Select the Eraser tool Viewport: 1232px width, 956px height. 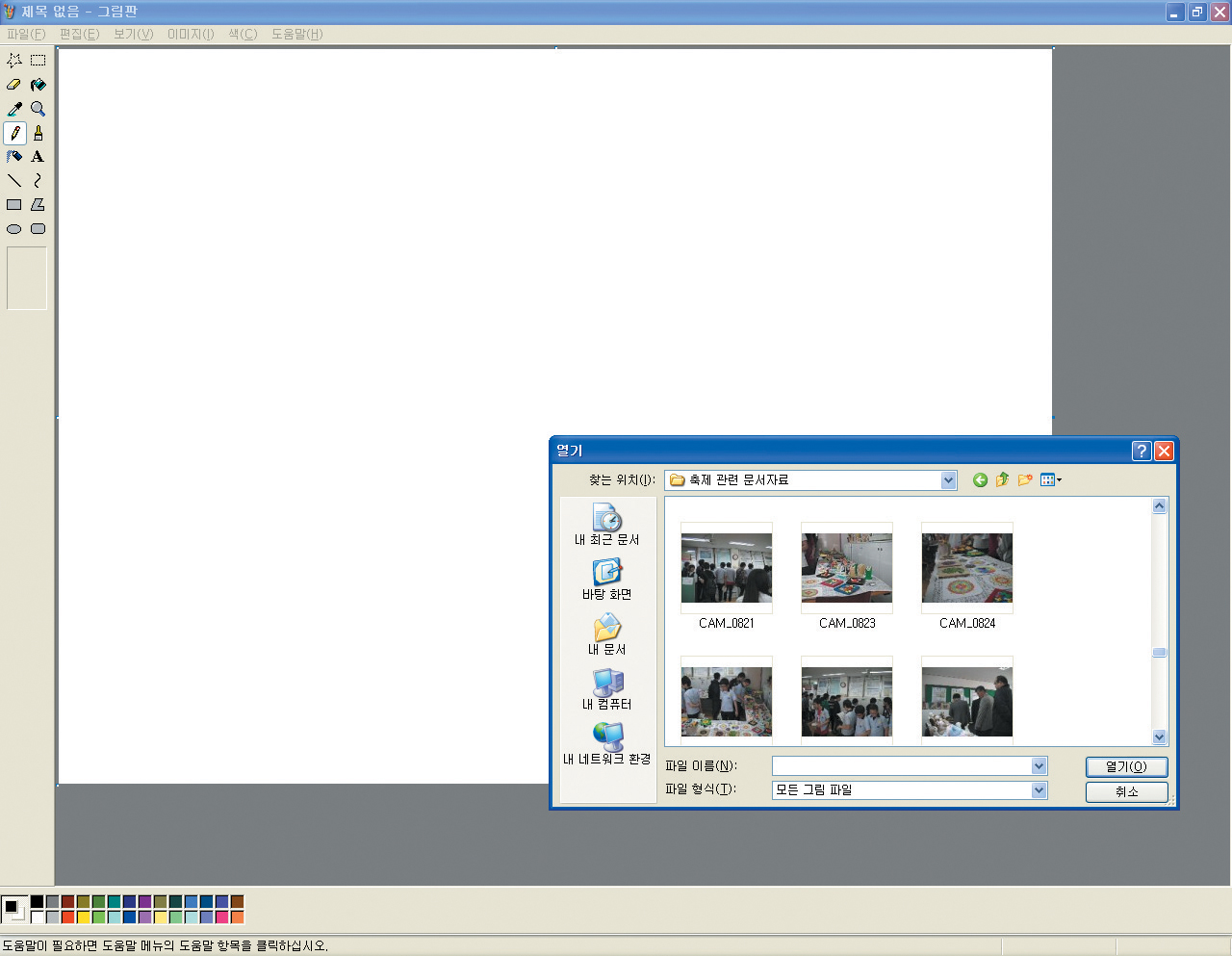point(14,85)
